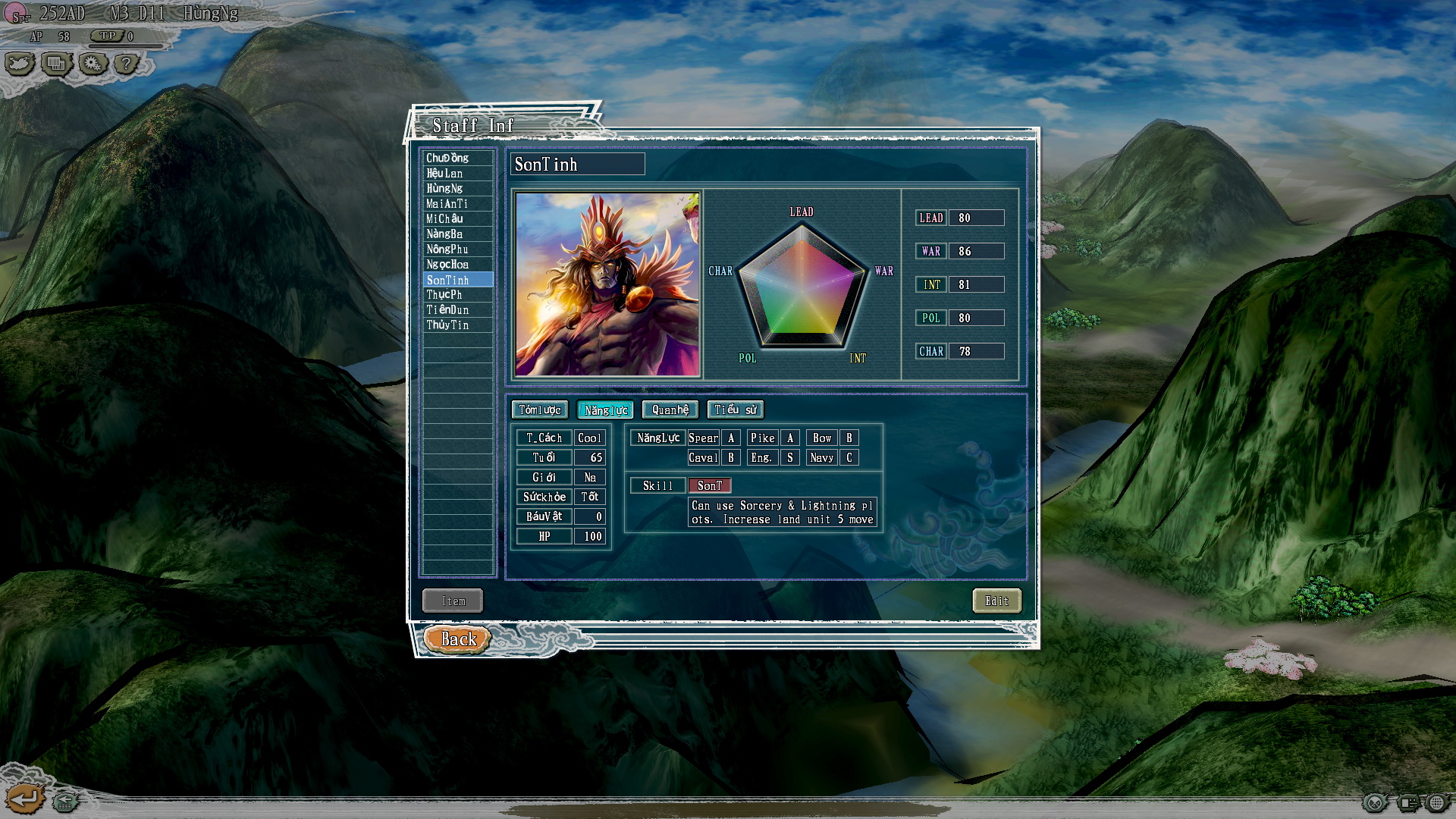Screen dimensions: 1456x819
Task: Switch to the Tóm lược tab
Action: (x=539, y=409)
